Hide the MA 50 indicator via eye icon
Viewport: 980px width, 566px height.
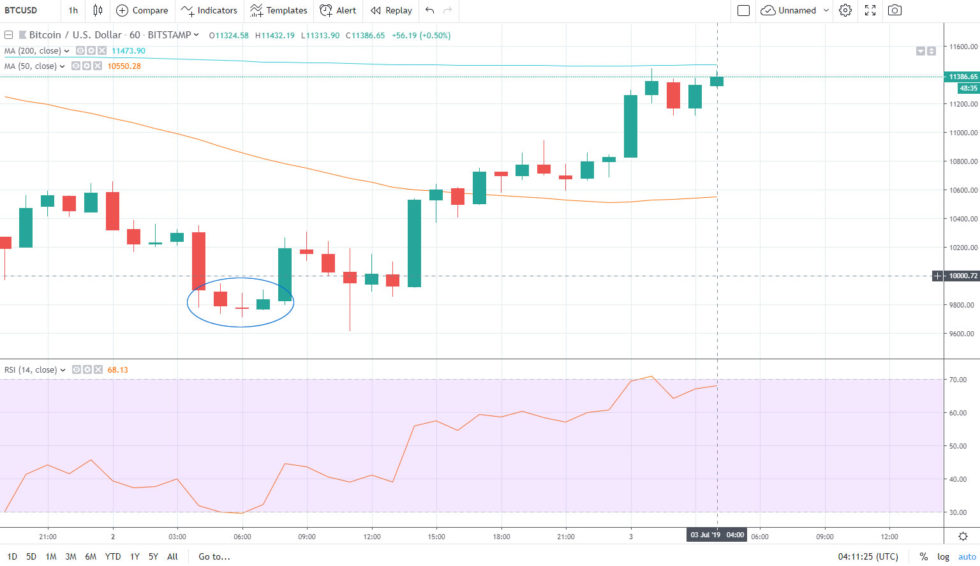pos(76,66)
